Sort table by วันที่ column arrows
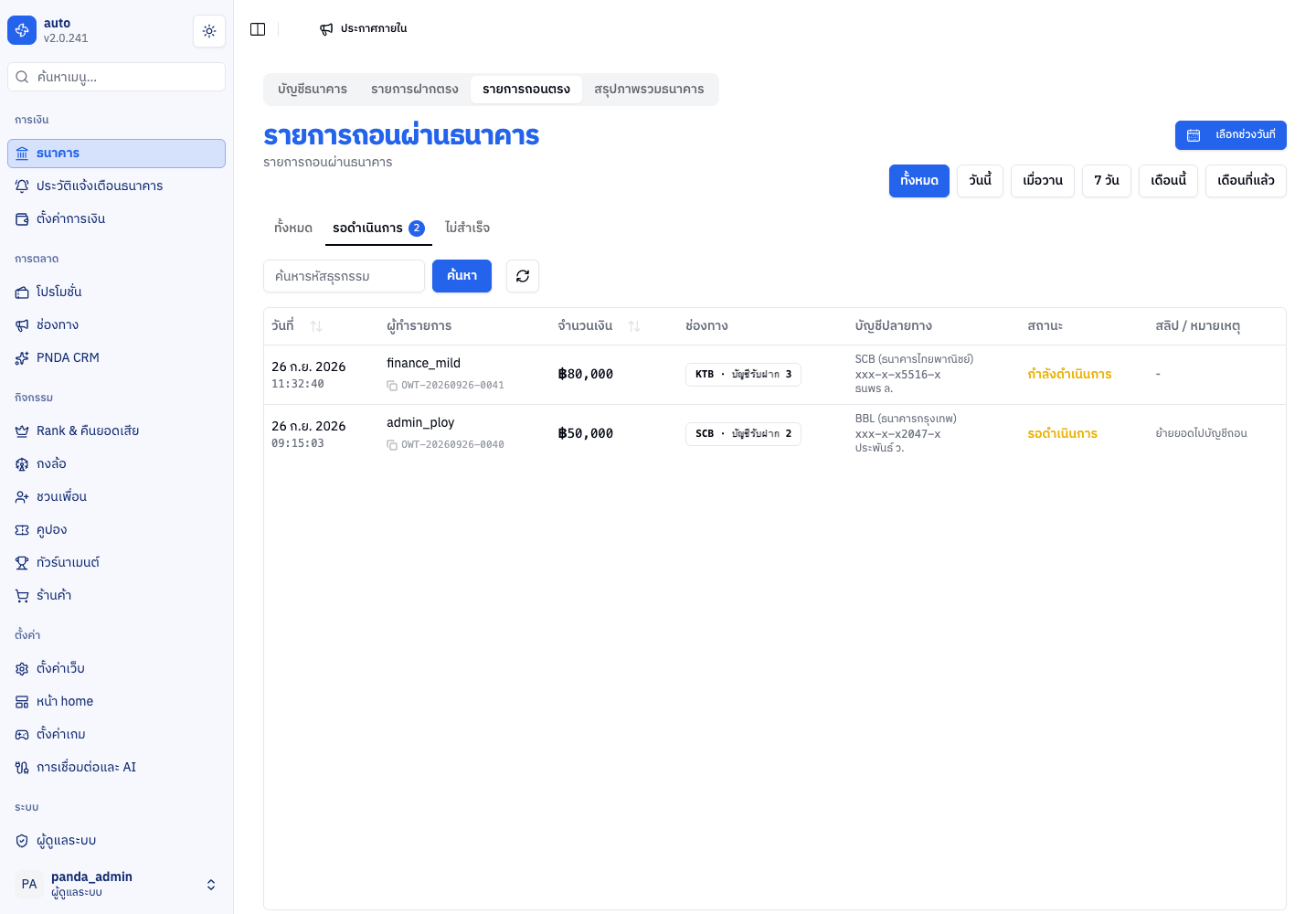The image size is (1316, 914). (x=316, y=326)
